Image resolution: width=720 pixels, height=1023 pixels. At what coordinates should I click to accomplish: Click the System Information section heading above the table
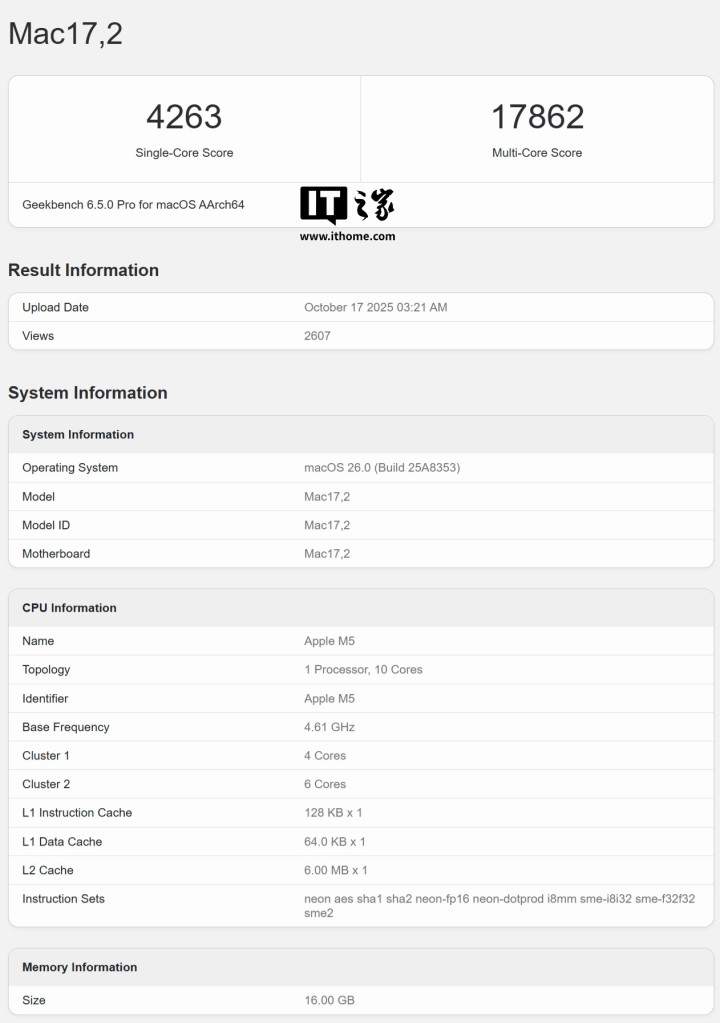[x=88, y=393]
